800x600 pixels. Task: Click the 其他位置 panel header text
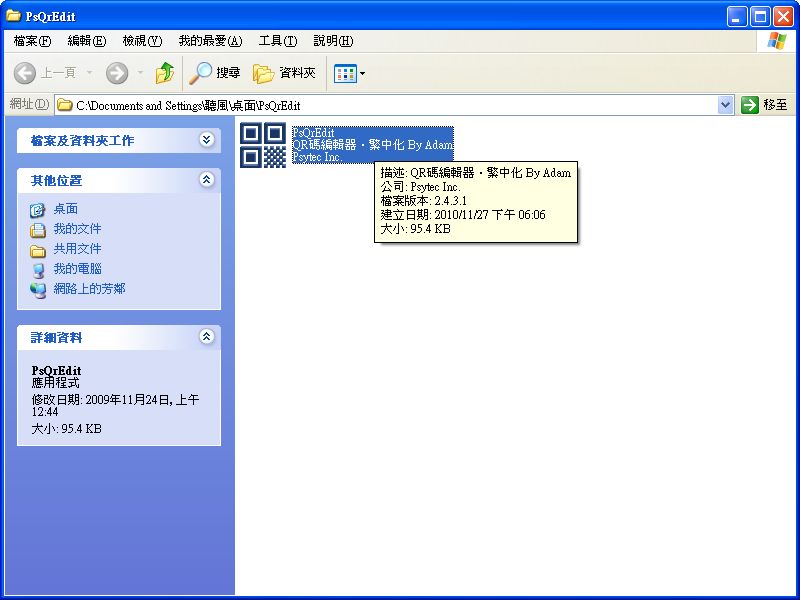(56, 180)
